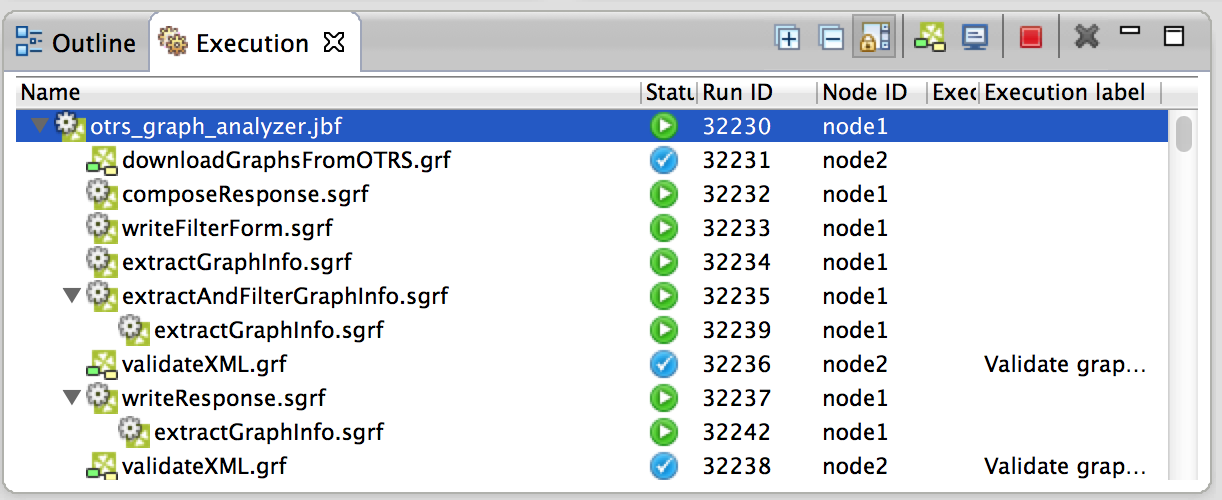Click finished status icon for run 32231
Viewport: 1222px width, 500px height.
(x=663, y=161)
